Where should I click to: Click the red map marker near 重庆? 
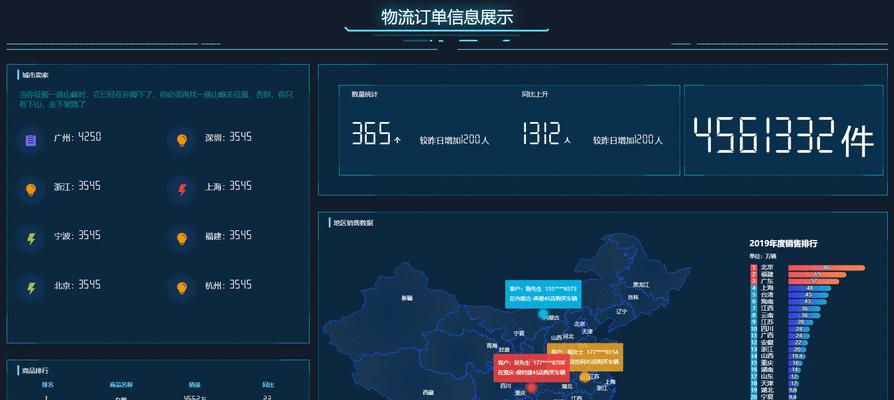pos(532,388)
